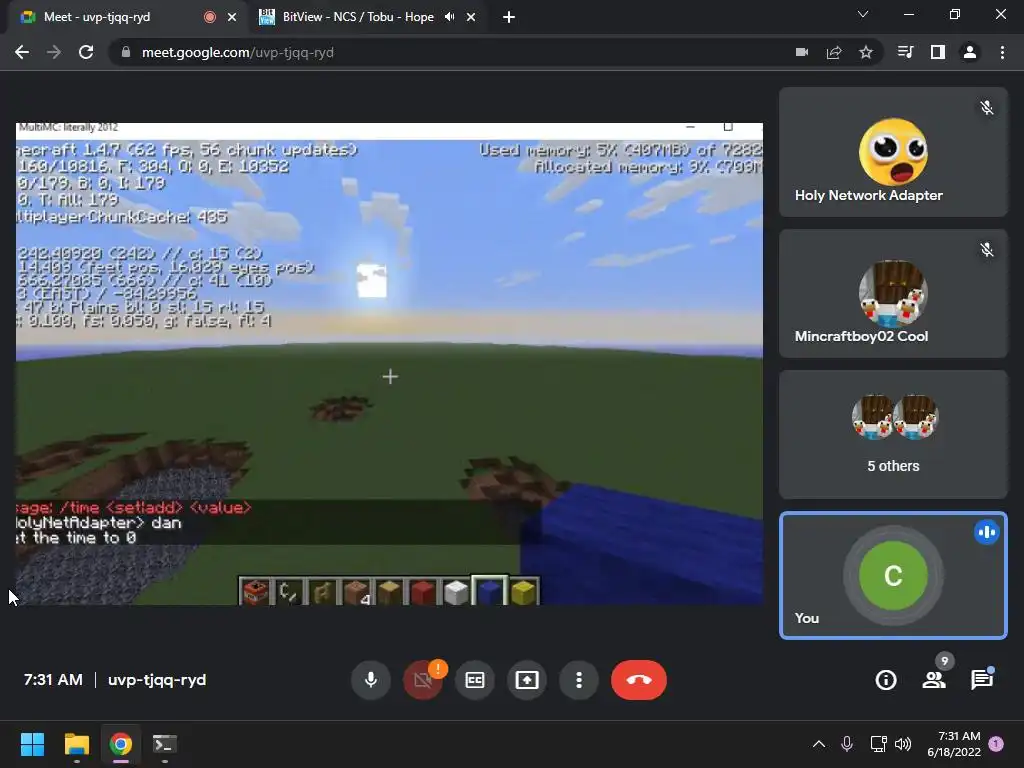The height and width of the screenshot is (768, 1024).
Task: Open camera permission icon in address bar
Action: (802, 52)
